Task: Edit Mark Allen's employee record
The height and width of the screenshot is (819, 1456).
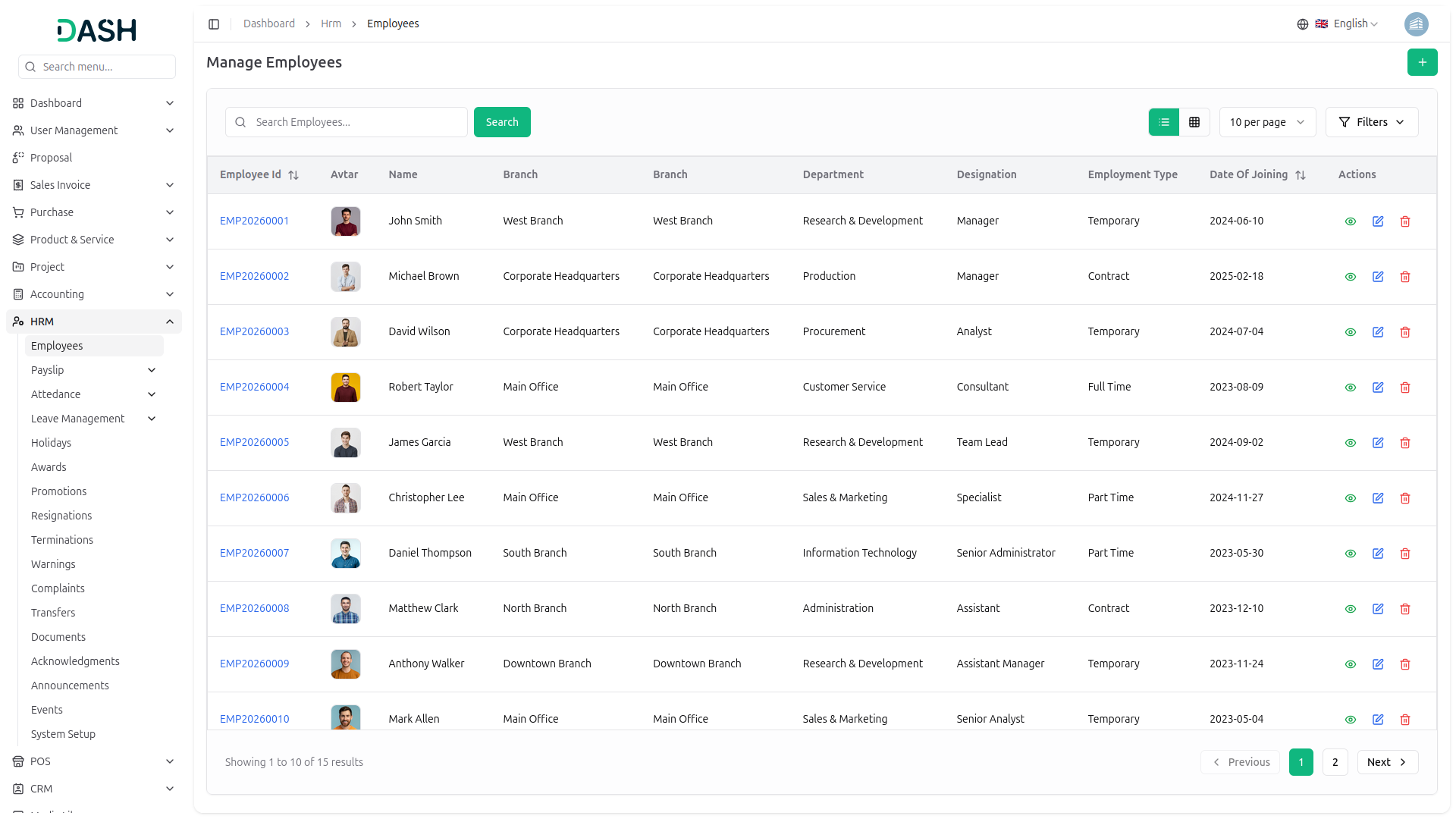Action: pyautogui.click(x=1378, y=720)
